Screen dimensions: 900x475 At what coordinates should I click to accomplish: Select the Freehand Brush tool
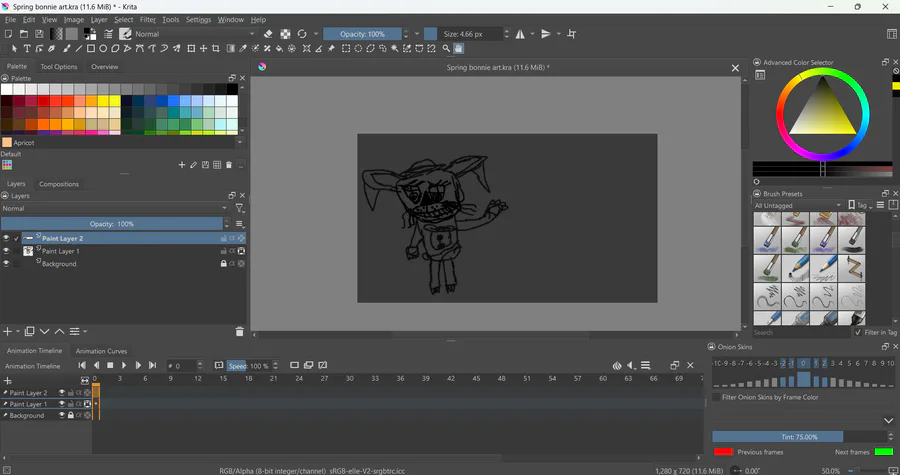(67, 49)
